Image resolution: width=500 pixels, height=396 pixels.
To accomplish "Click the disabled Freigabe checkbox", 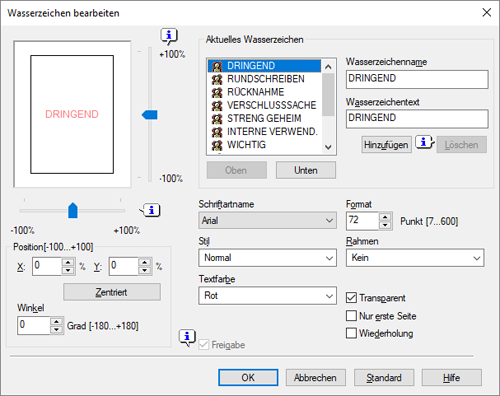I will click(x=204, y=345).
